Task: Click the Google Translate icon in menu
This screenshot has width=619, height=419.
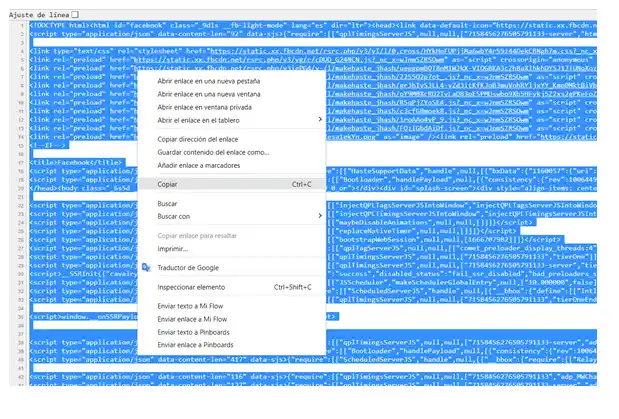Action: coord(146,268)
